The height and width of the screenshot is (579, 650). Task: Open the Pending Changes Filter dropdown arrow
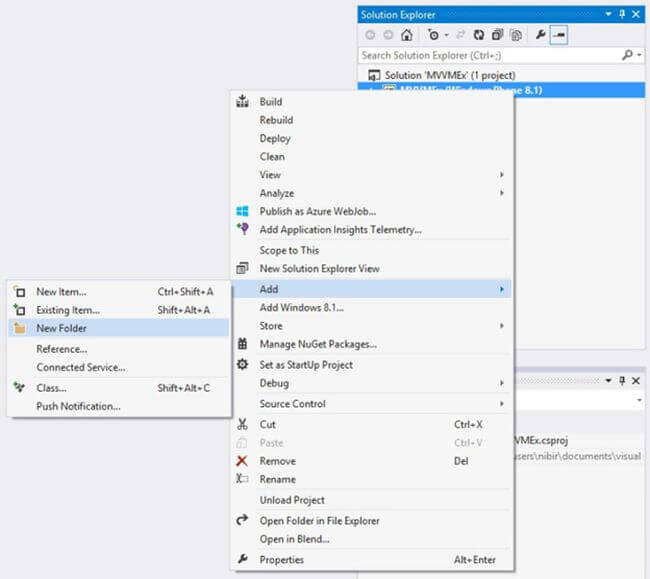pyautogui.click(x=446, y=35)
